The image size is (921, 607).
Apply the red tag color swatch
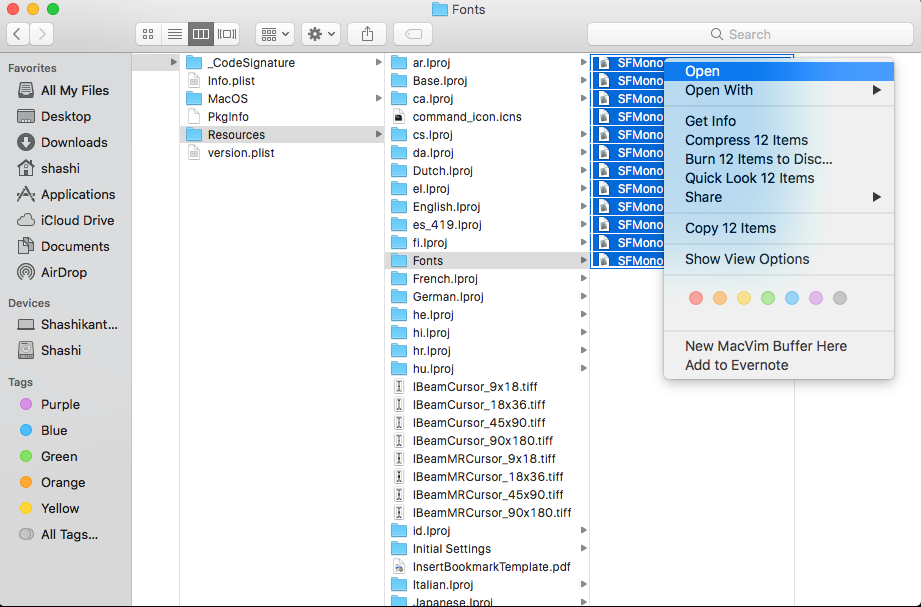(696, 297)
